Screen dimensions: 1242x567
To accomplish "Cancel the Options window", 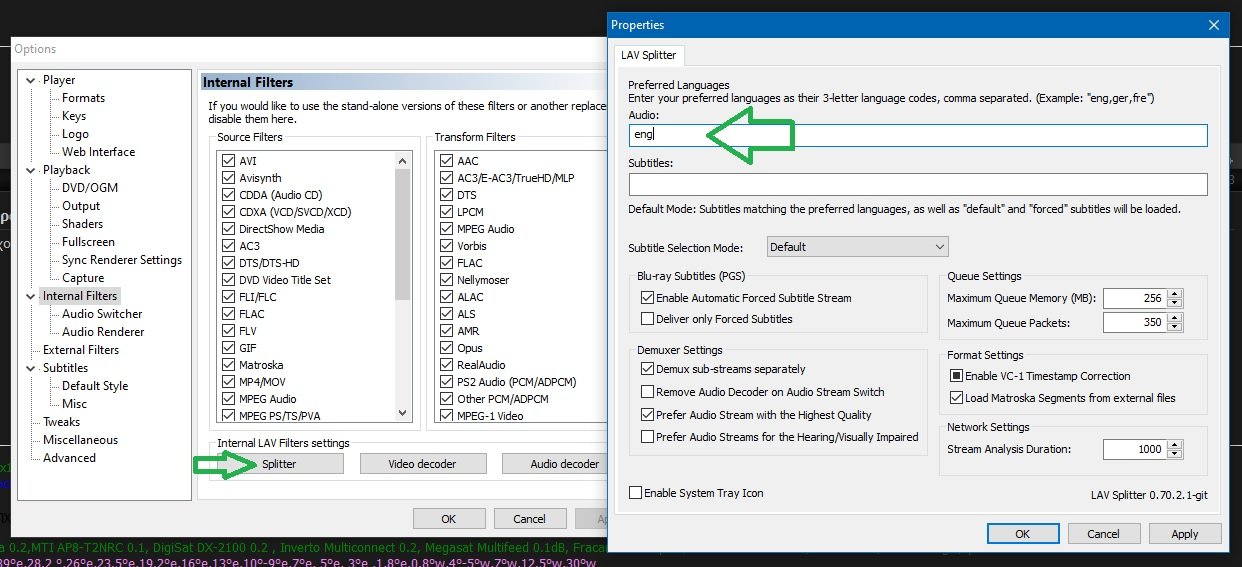I will point(530,519).
